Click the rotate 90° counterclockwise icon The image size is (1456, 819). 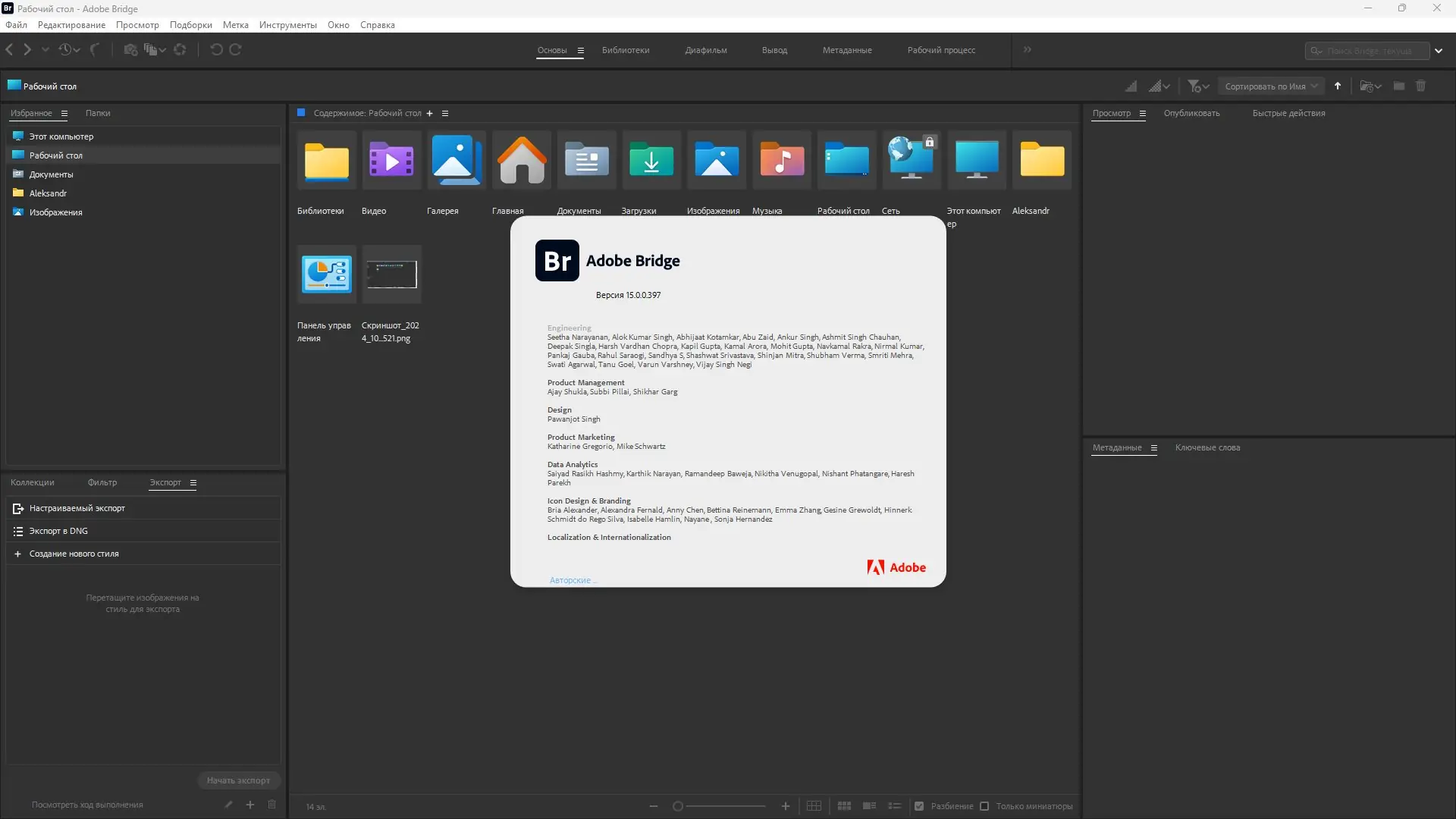coord(216,50)
